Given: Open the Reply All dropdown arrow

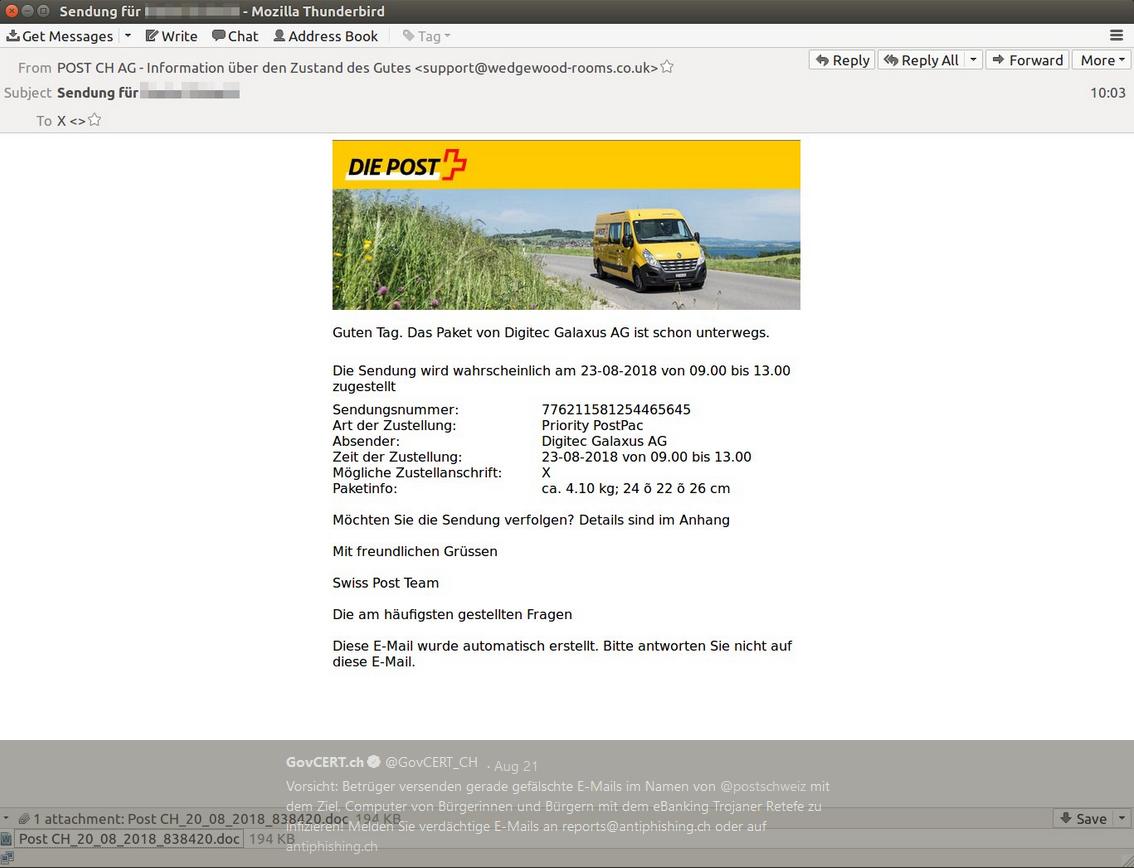Looking at the screenshot, I should coord(973,60).
